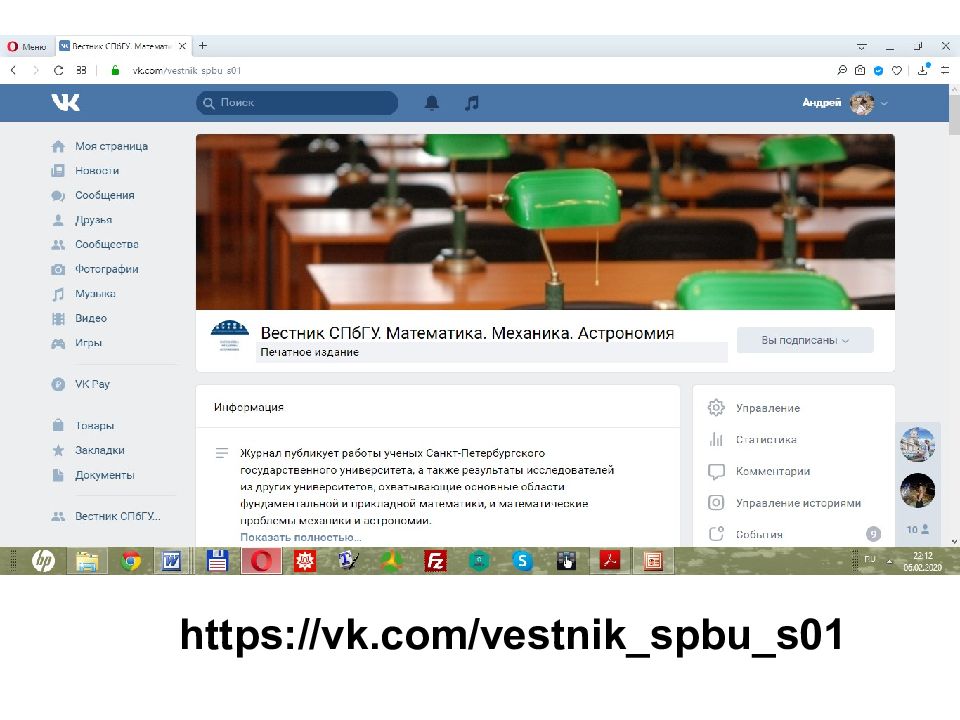Click the community avatar logo thumbnail
This screenshot has width=960, height=720.
pyautogui.click(x=230, y=336)
